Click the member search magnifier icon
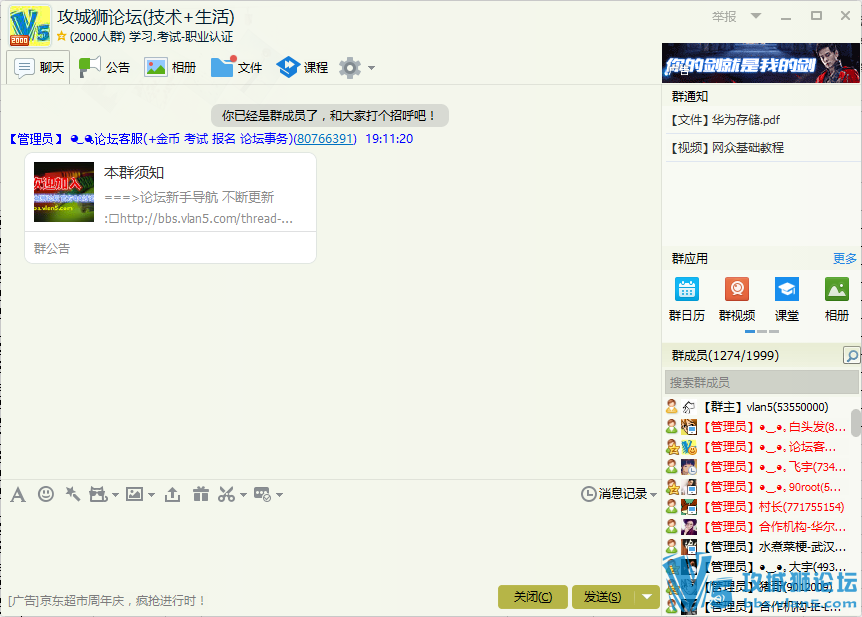 [851, 355]
